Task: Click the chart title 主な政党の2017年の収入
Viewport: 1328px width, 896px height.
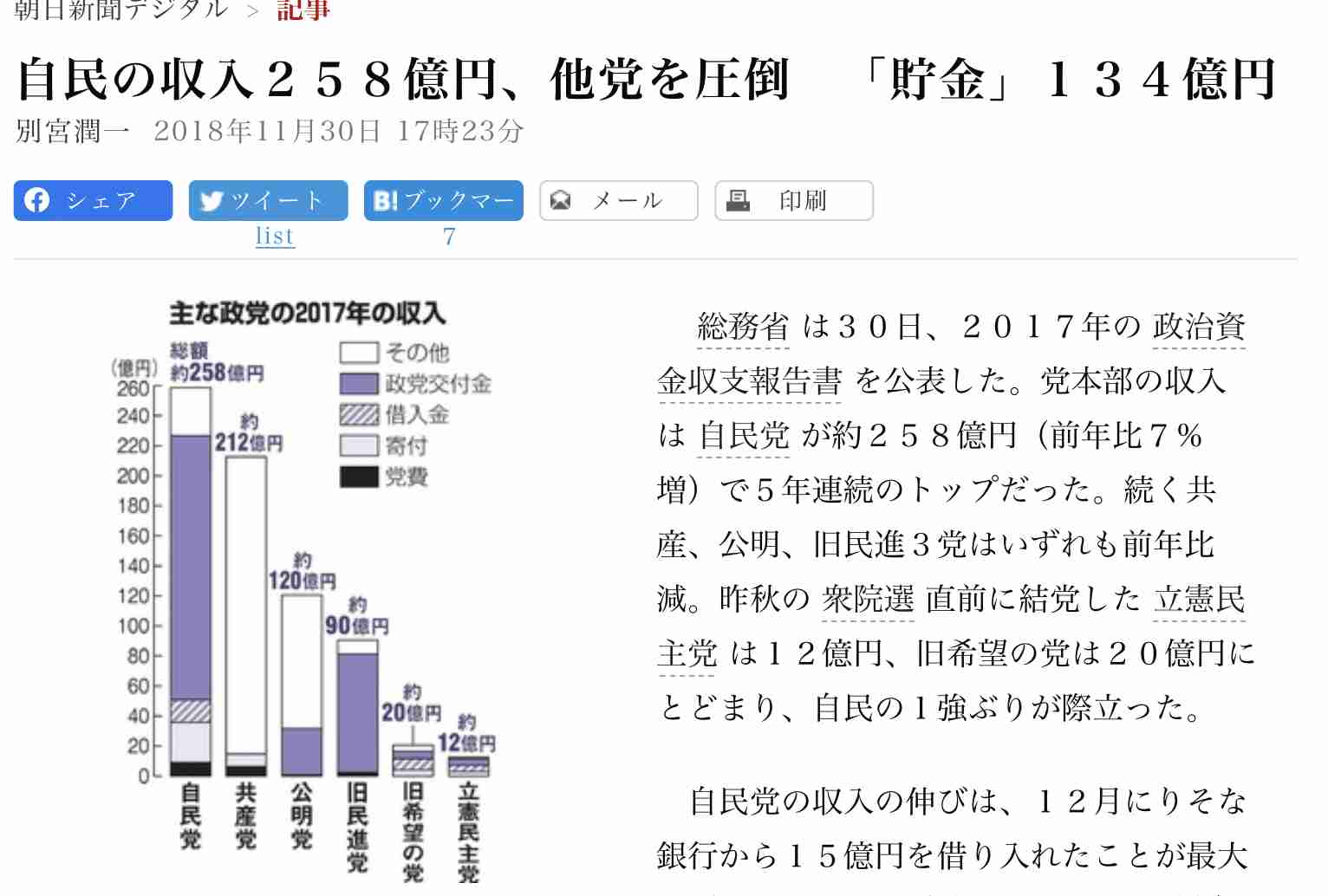Action: tap(307, 313)
